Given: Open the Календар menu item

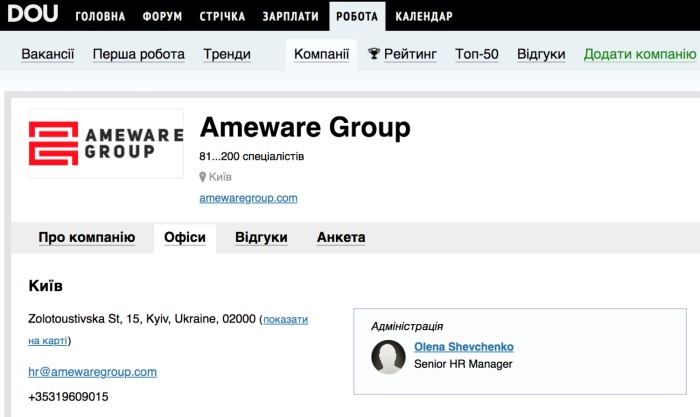Looking at the screenshot, I should (424, 16).
